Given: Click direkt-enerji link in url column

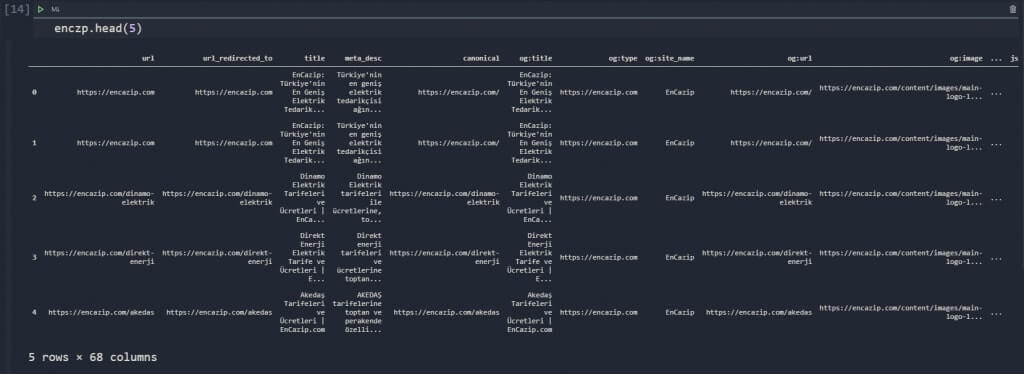Looking at the screenshot, I should point(99,257).
